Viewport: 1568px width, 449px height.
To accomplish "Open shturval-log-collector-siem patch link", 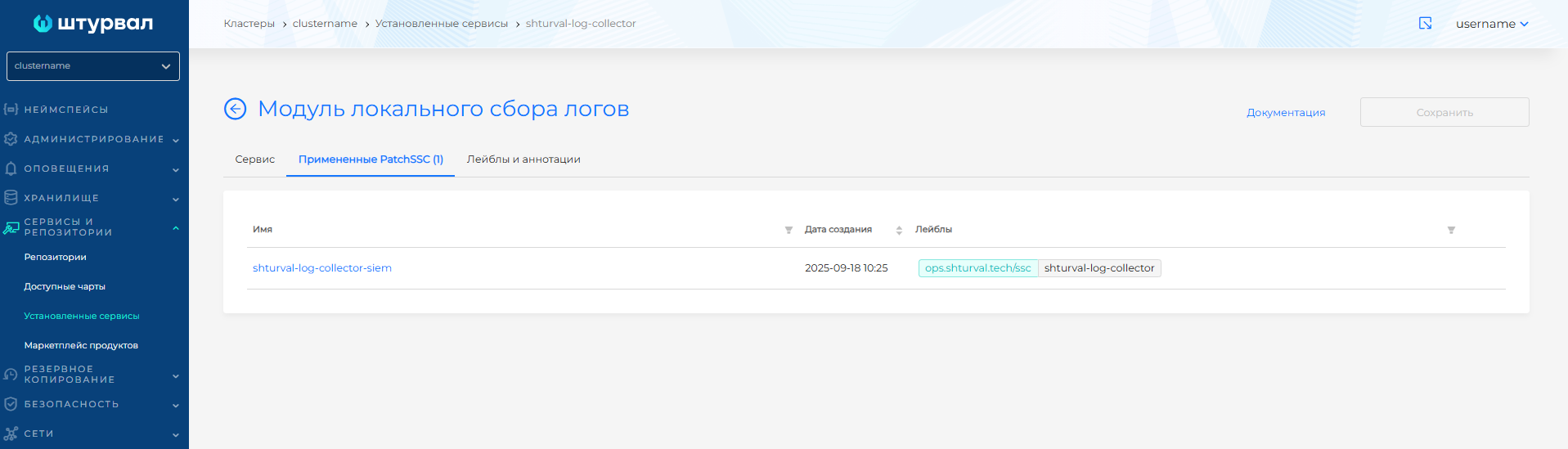I will (322, 268).
